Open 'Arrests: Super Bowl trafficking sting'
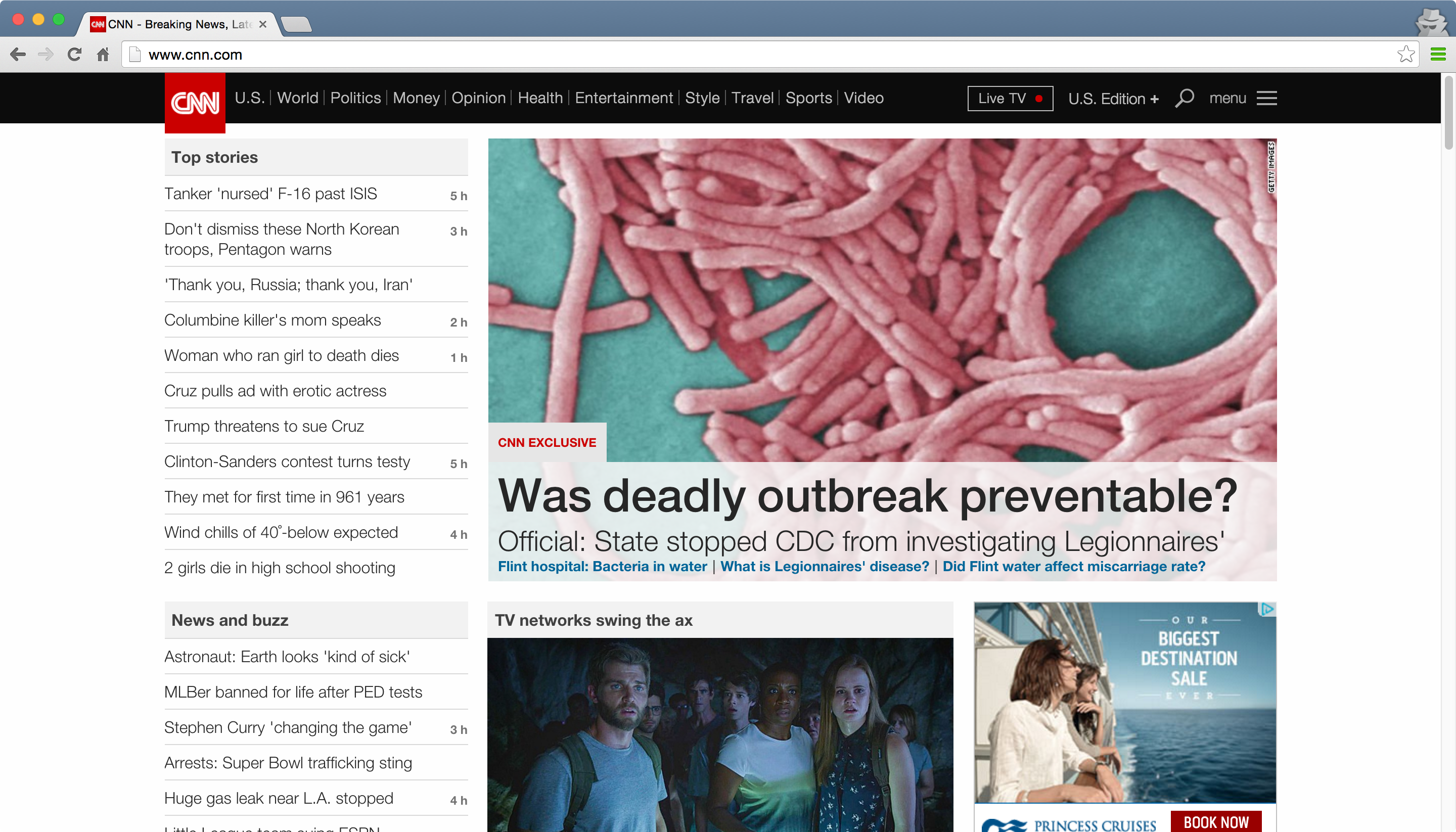 click(x=288, y=763)
